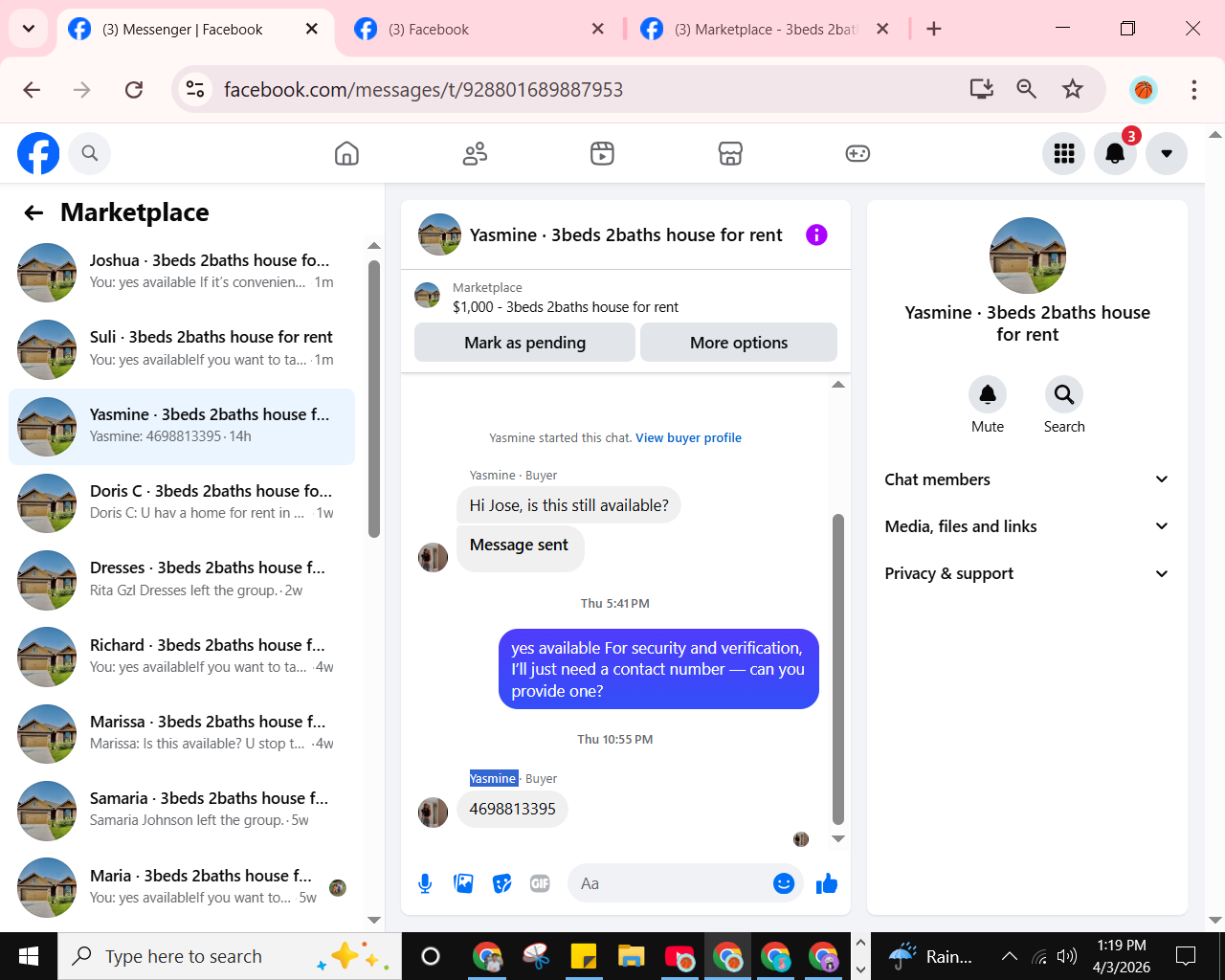1225x980 pixels.
Task: Select the Messenger | Facebook browser tab
Action: coord(195,29)
